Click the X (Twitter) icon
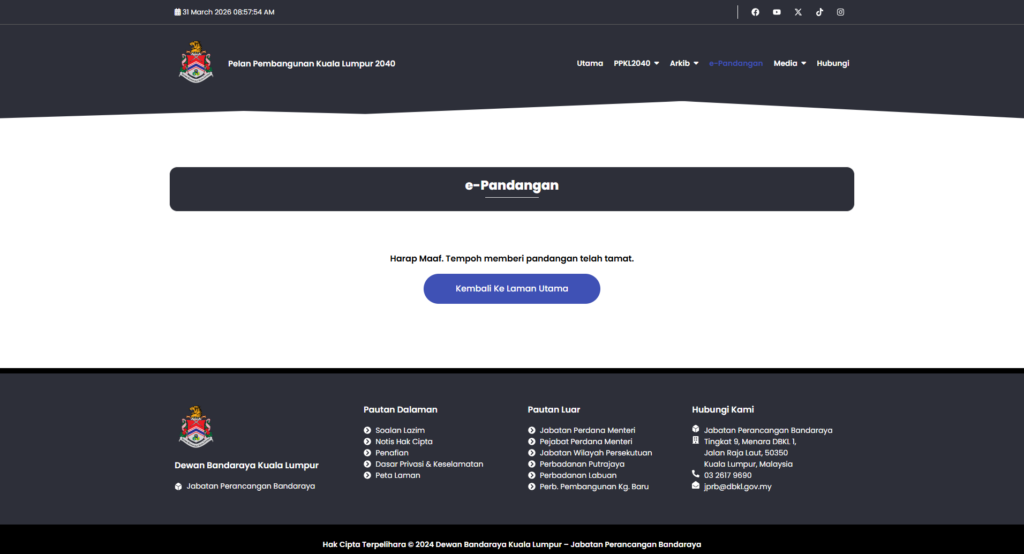 point(798,12)
